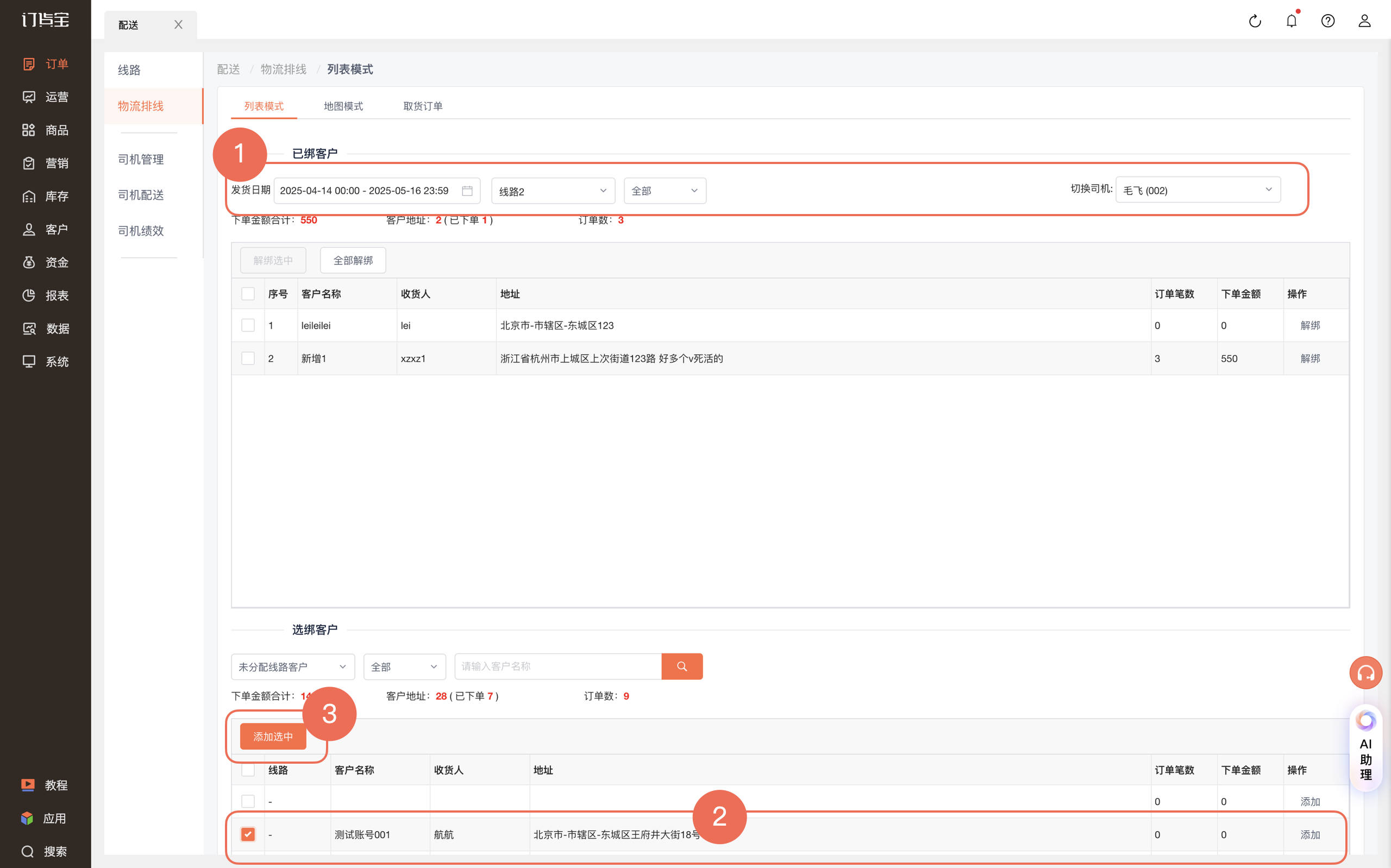Screen dimensions: 1391x868
Task: Switch to the 取货订单 tab
Action: coord(423,106)
